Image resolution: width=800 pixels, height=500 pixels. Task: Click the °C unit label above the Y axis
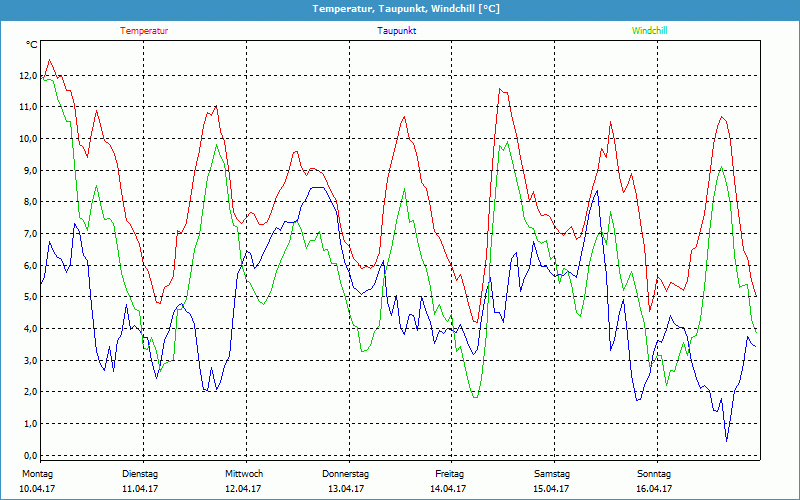[32, 45]
